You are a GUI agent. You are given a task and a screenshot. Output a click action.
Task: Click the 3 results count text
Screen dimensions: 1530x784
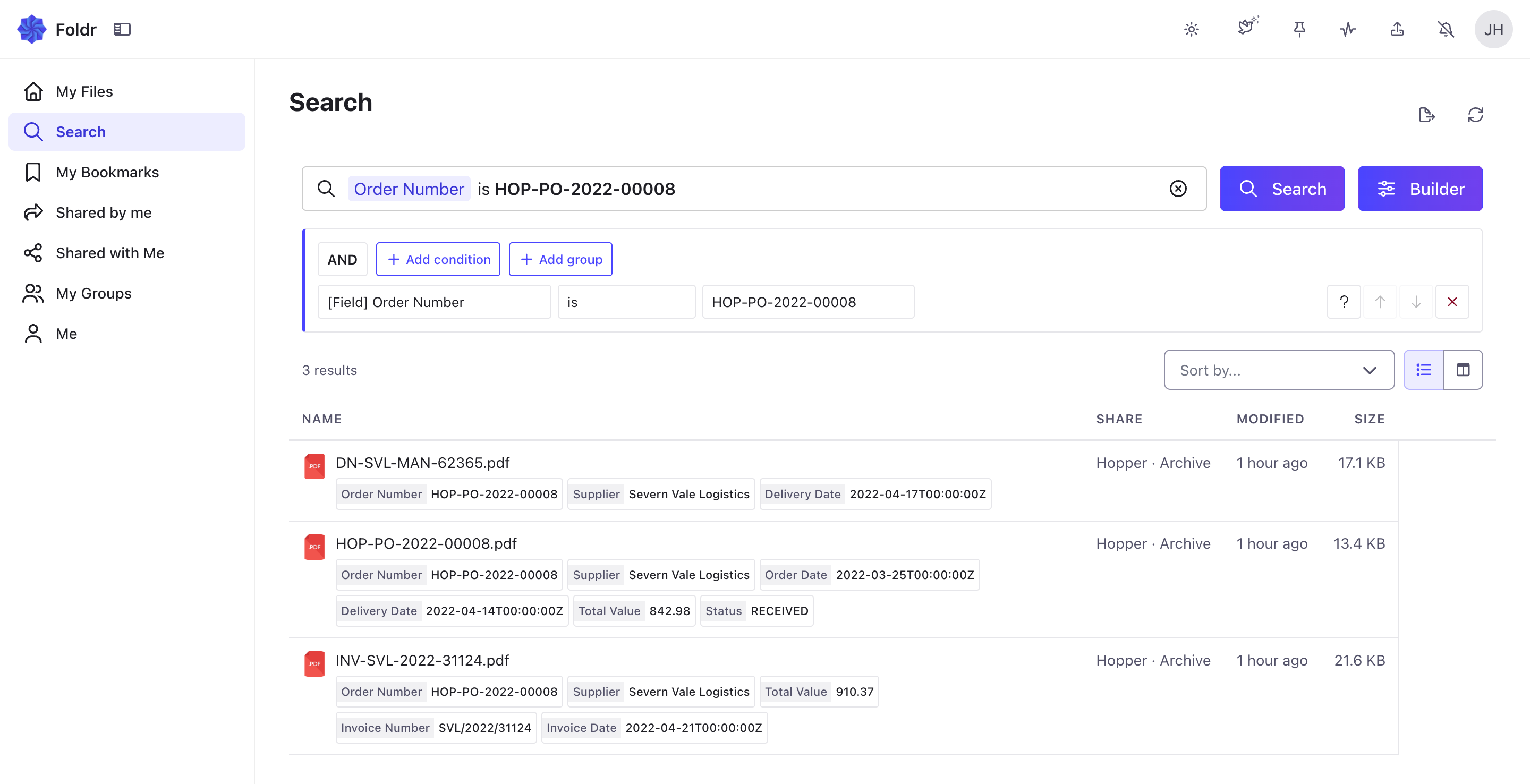(329, 370)
